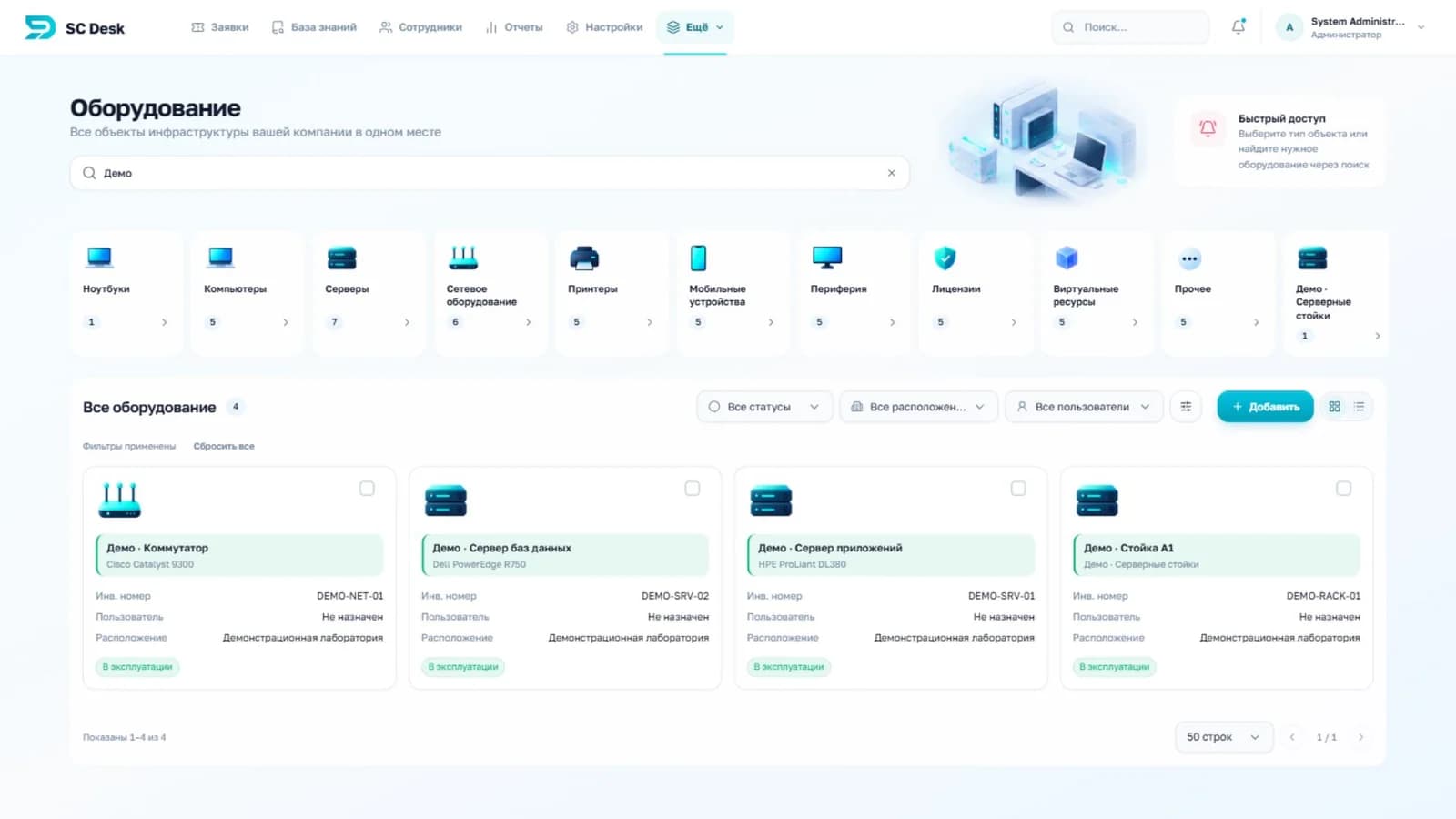Click the user avatar A
1456x819 pixels.
1289,27
